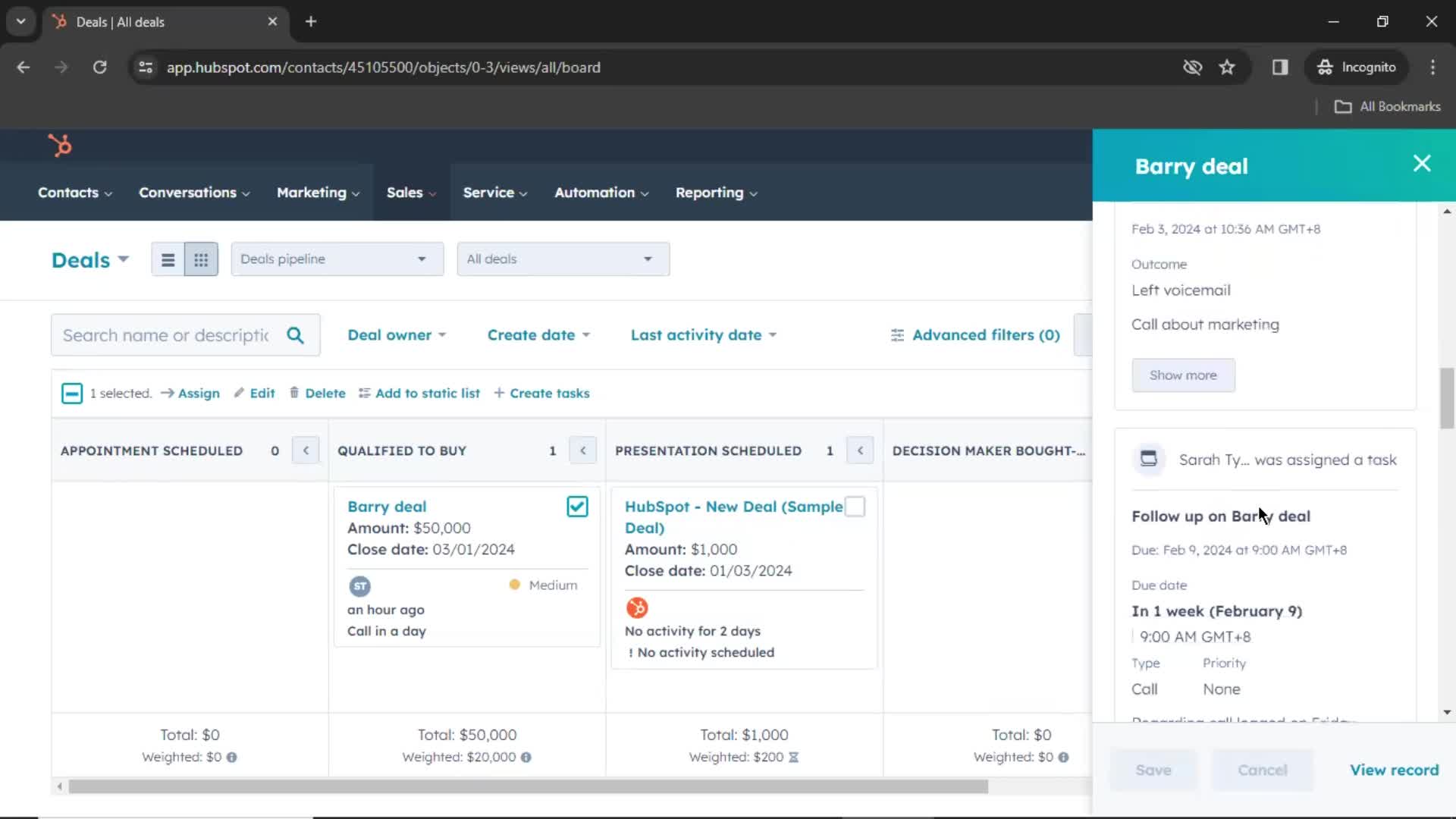
Task: Open the tab search dropdown arrow
Action: pyautogui.click(x=21, y=21)
